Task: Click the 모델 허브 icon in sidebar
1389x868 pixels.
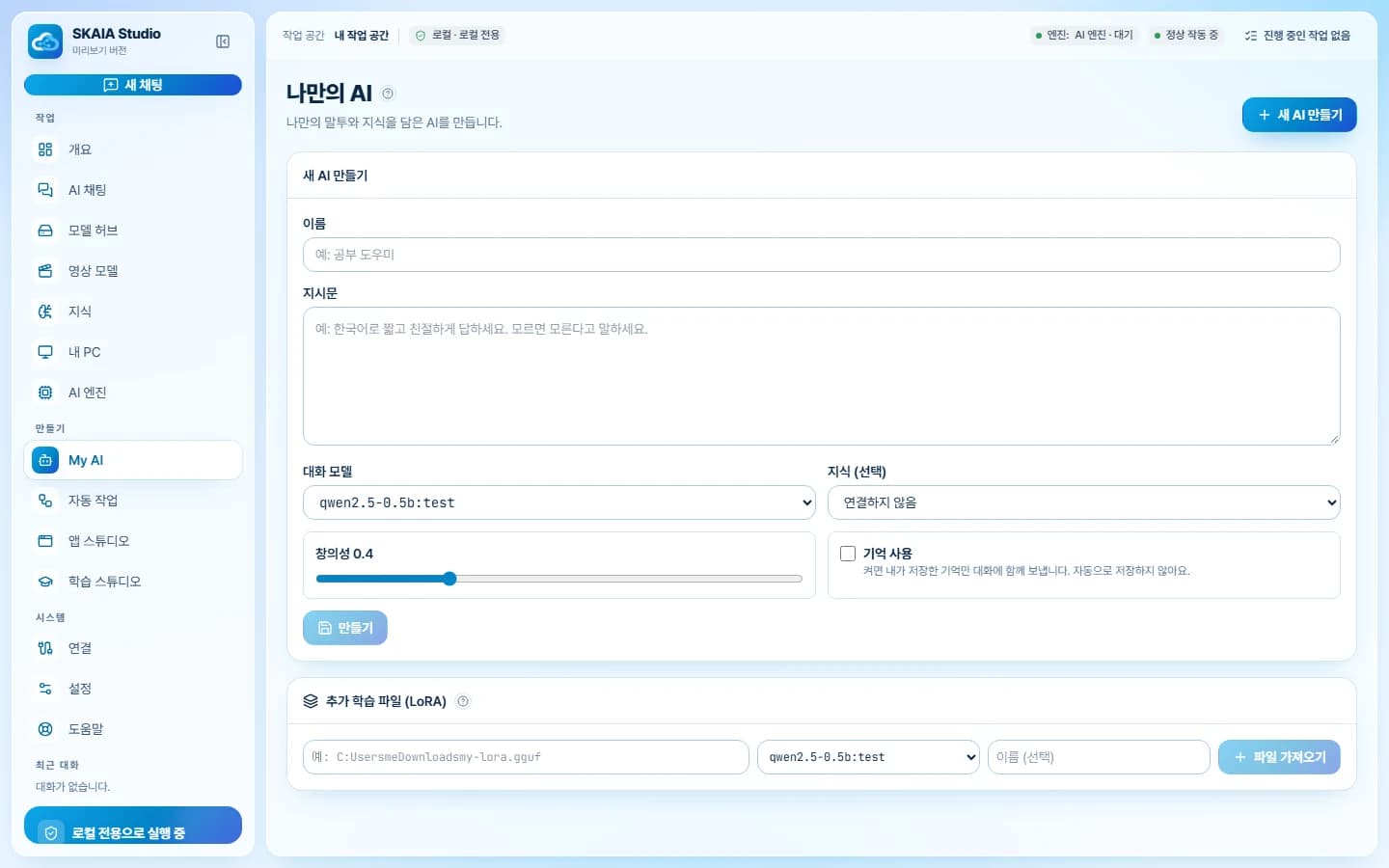Action: click(x=45, y=231)
